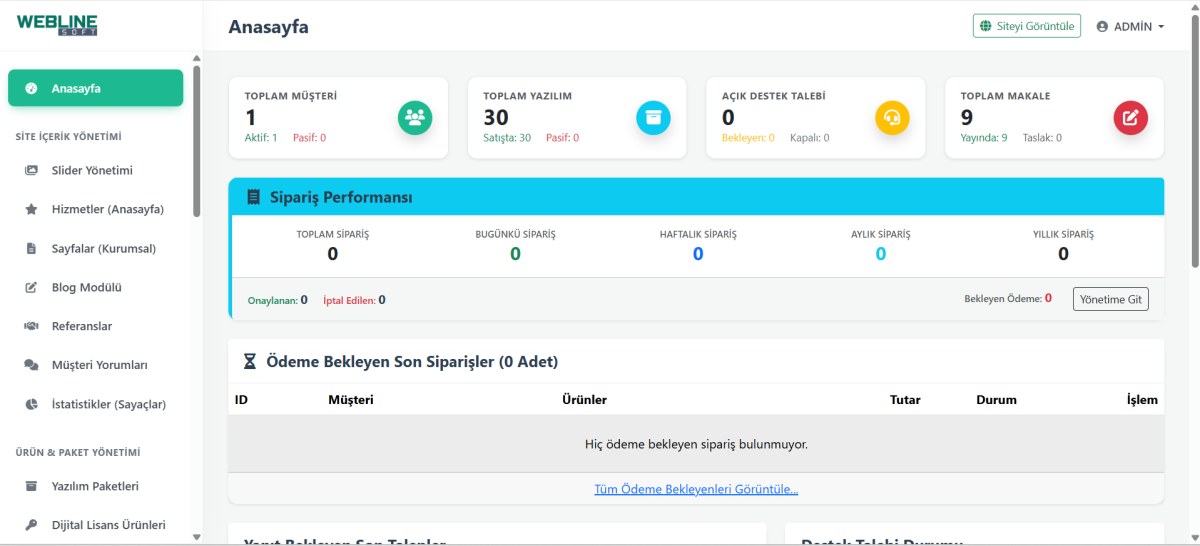Click the Slider Yönetimi image icon in sidebar
Image resolution: width=1200 pixels, height=546 pixels.
pyautogui.click(x=31, y=170)
